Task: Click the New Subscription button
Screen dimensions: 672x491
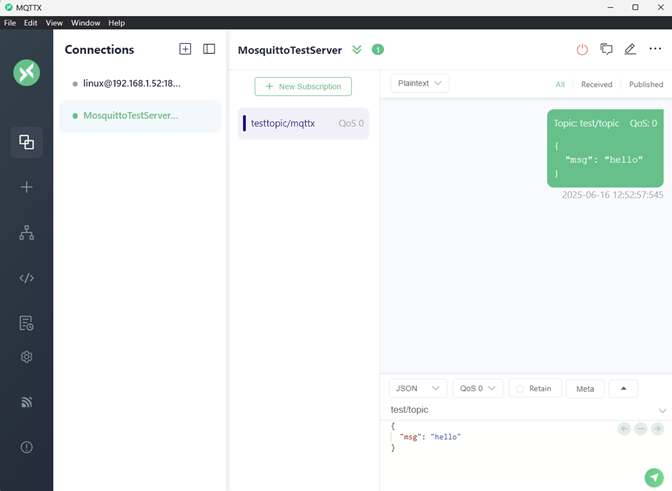Action: [x=303, y=87]
